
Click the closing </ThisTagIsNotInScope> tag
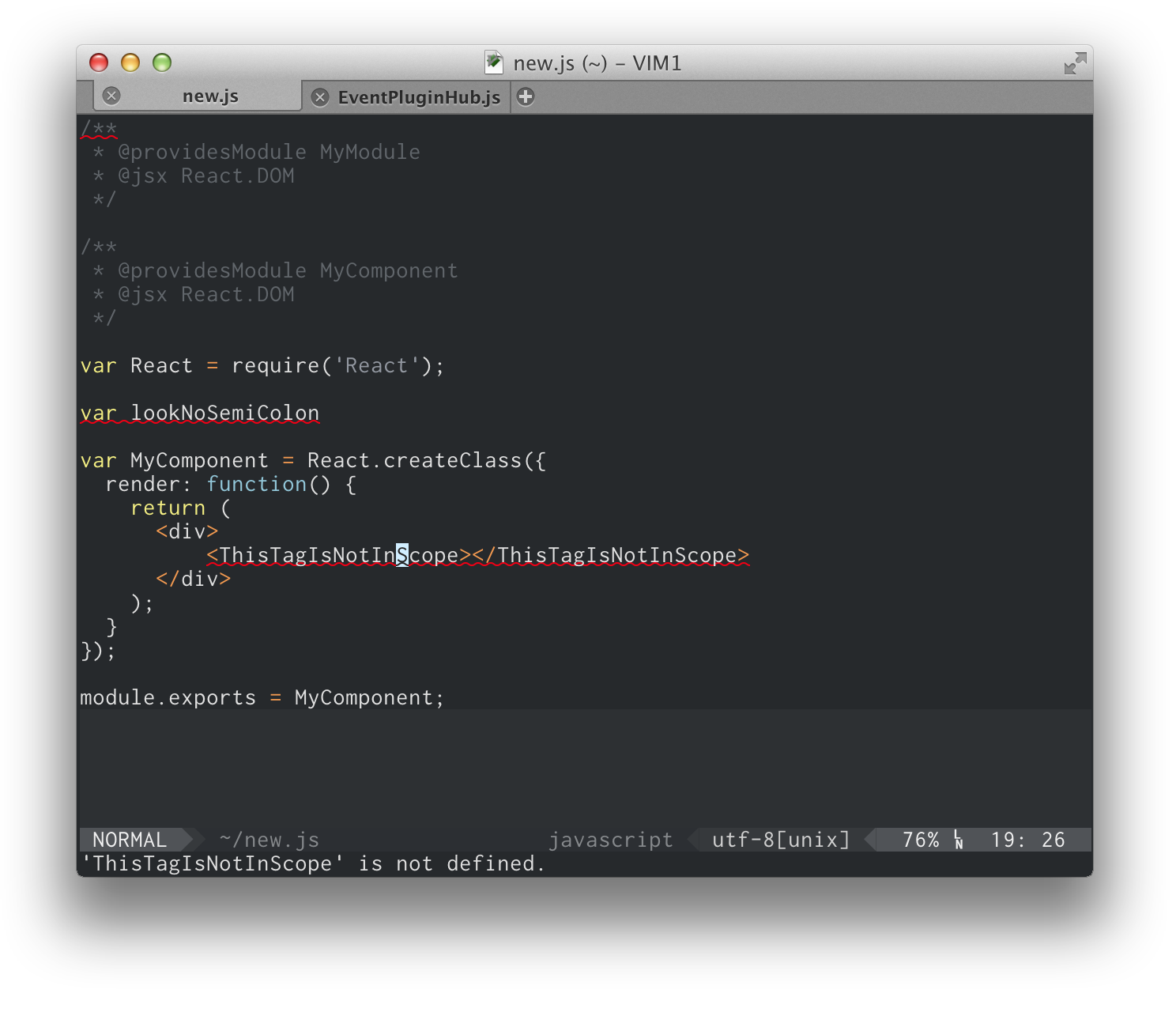click(x=611, y=555)
